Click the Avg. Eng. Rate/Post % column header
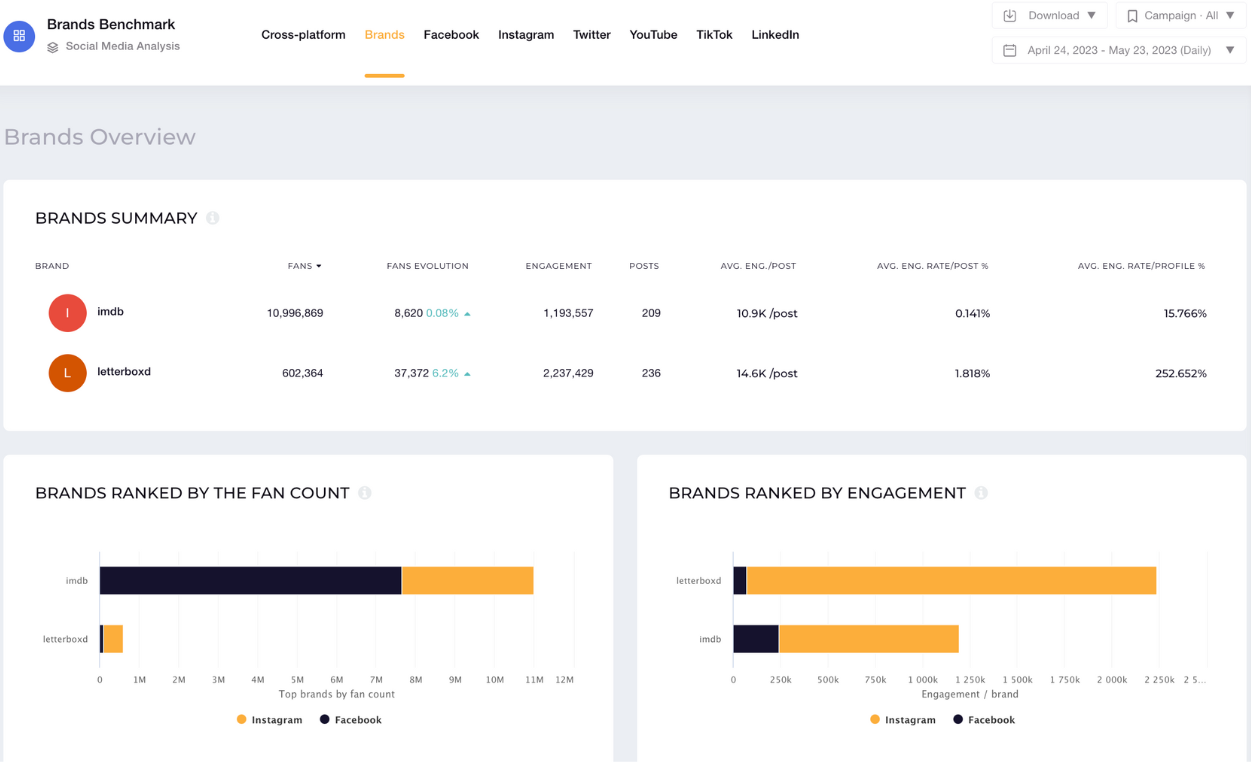Viewport: 1251px width, 763px height. pyautogui.click(x=932, y=266)
